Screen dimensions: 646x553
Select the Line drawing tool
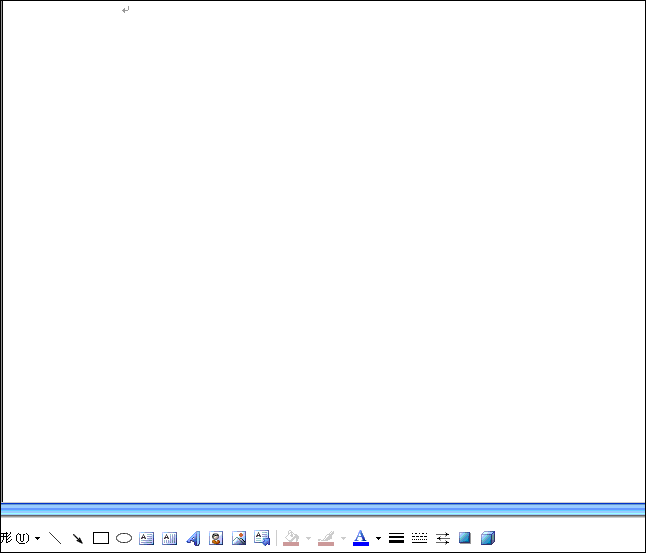click(55, 538)
